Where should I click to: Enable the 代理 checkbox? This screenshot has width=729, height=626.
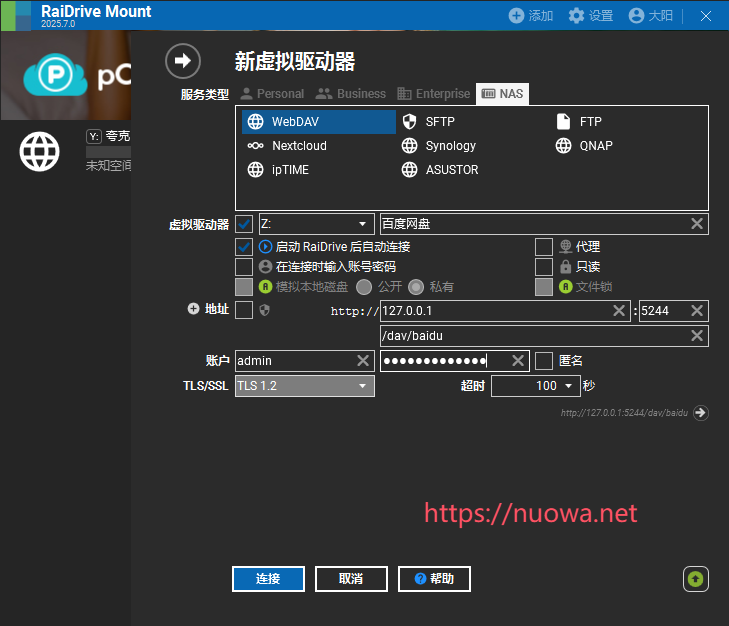(x=544, y=247)
